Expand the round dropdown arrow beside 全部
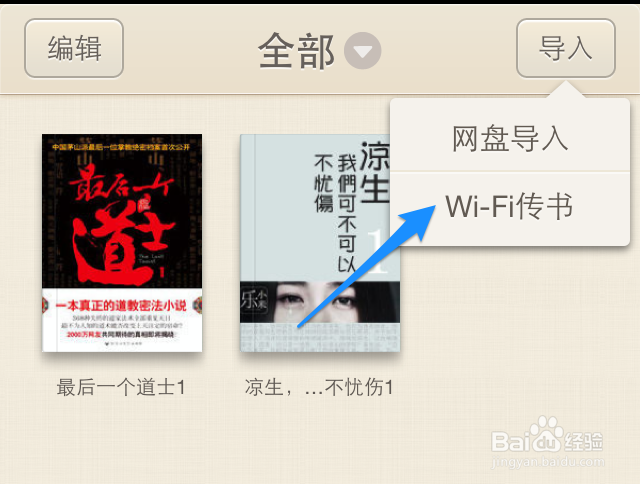Viewport: 640px width, 484px height. 362,51
